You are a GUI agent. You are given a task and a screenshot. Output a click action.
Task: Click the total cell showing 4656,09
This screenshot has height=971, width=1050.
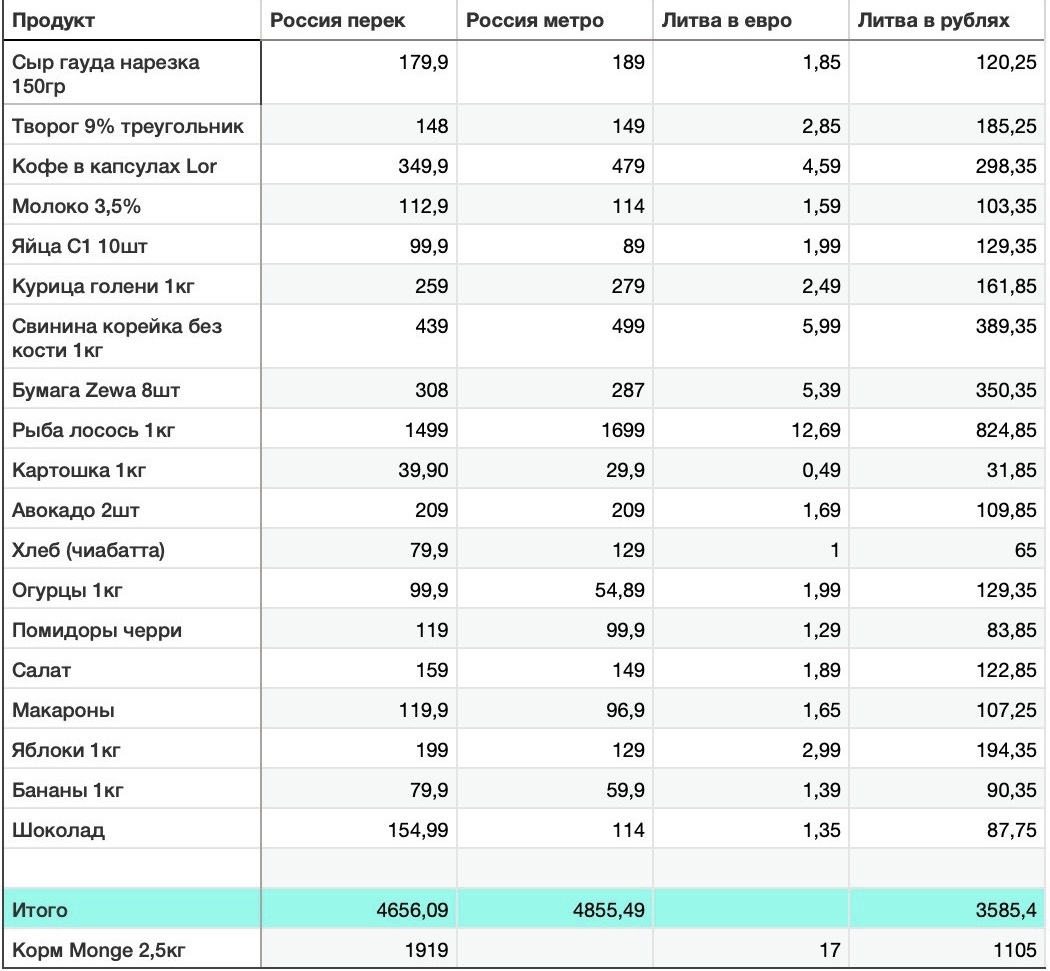pos(358,910)
